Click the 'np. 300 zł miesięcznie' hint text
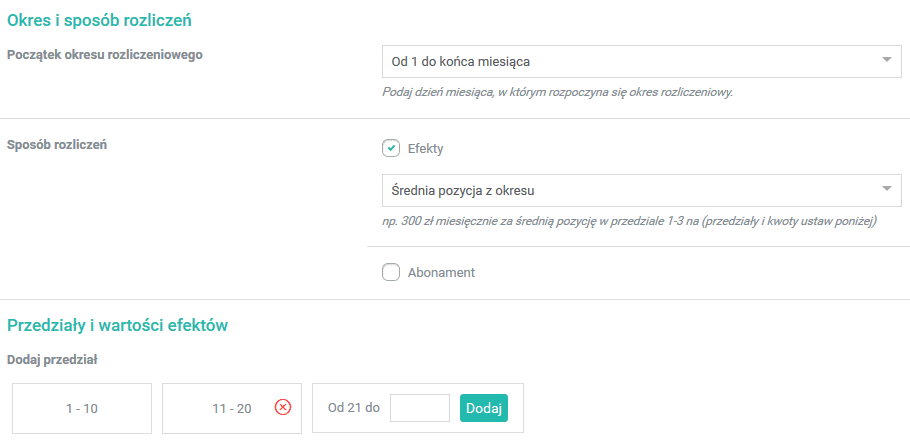This screenshot has height=446, width=910. 629,220
